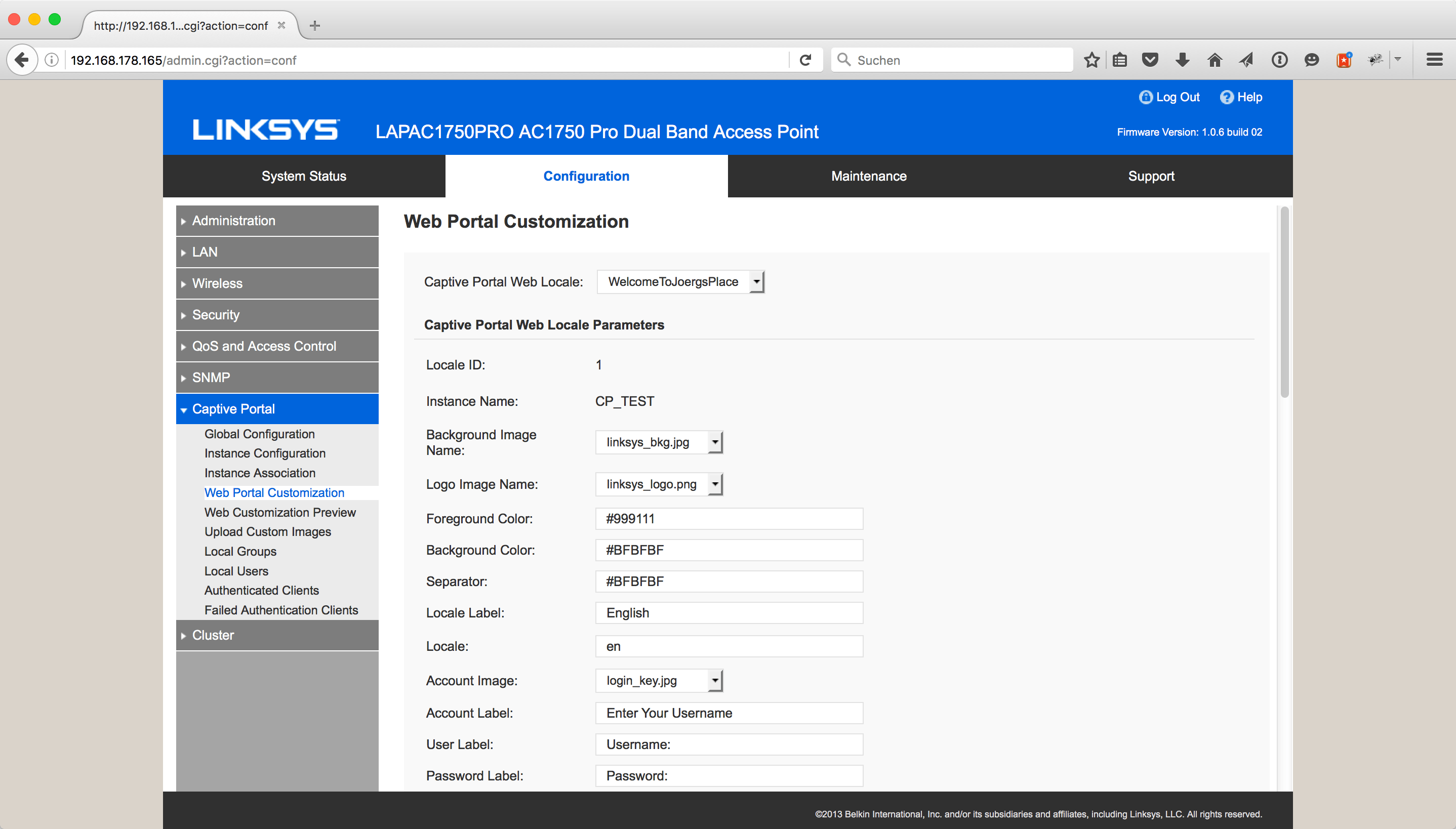Open the Logo Image Name dropdown

tap(659, 484)
